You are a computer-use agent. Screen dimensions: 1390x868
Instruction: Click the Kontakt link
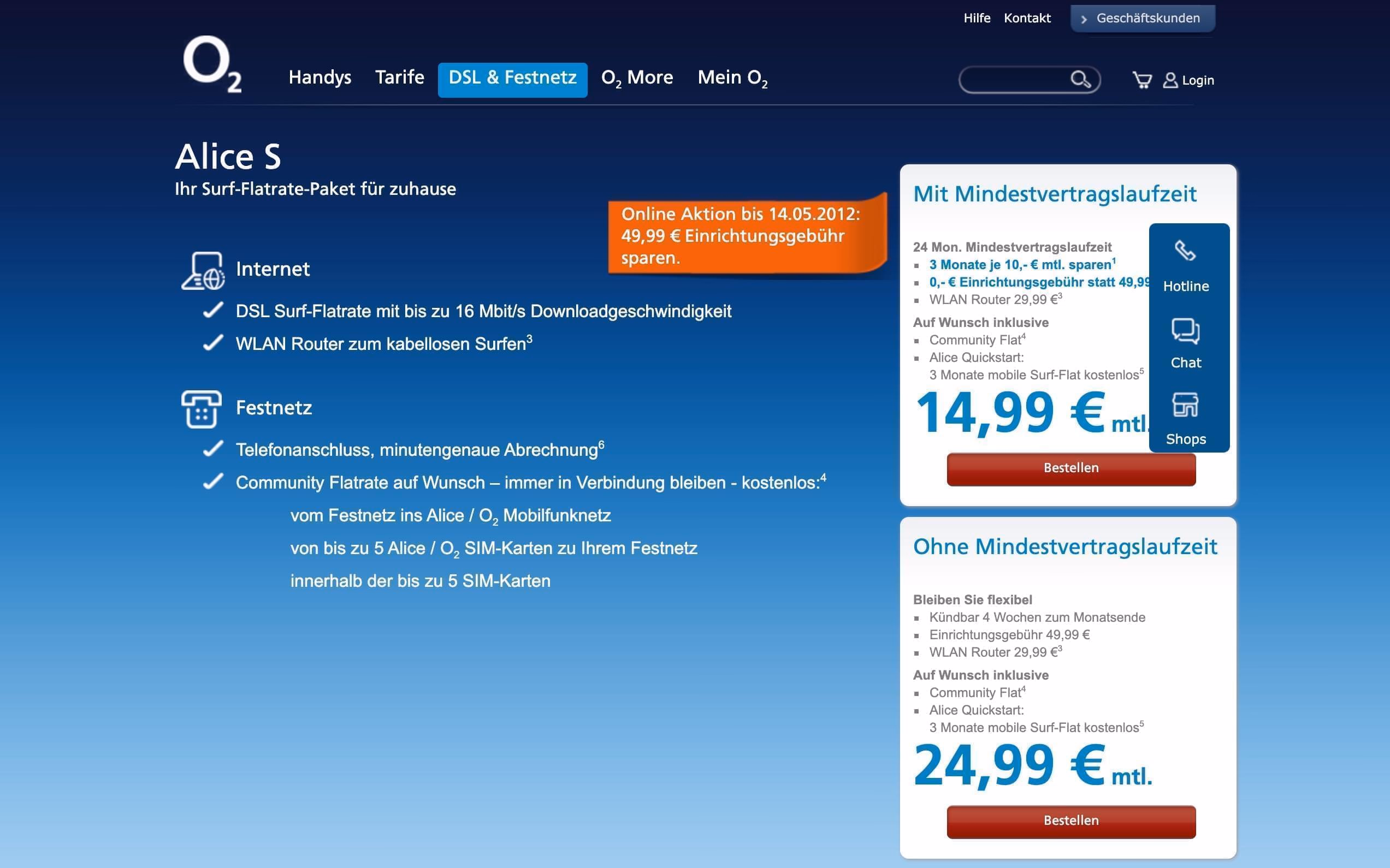[x=1027, y=19]
